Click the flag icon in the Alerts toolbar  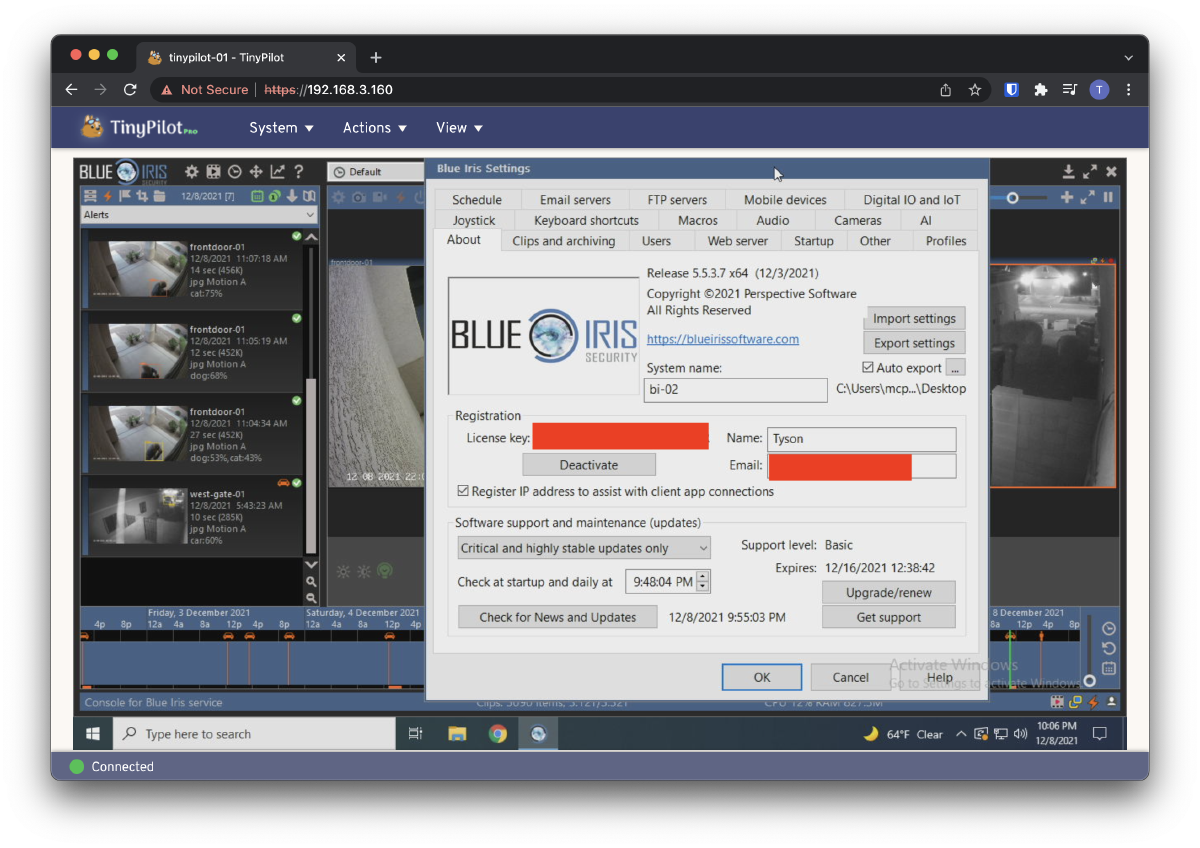(x=124, y=196)
